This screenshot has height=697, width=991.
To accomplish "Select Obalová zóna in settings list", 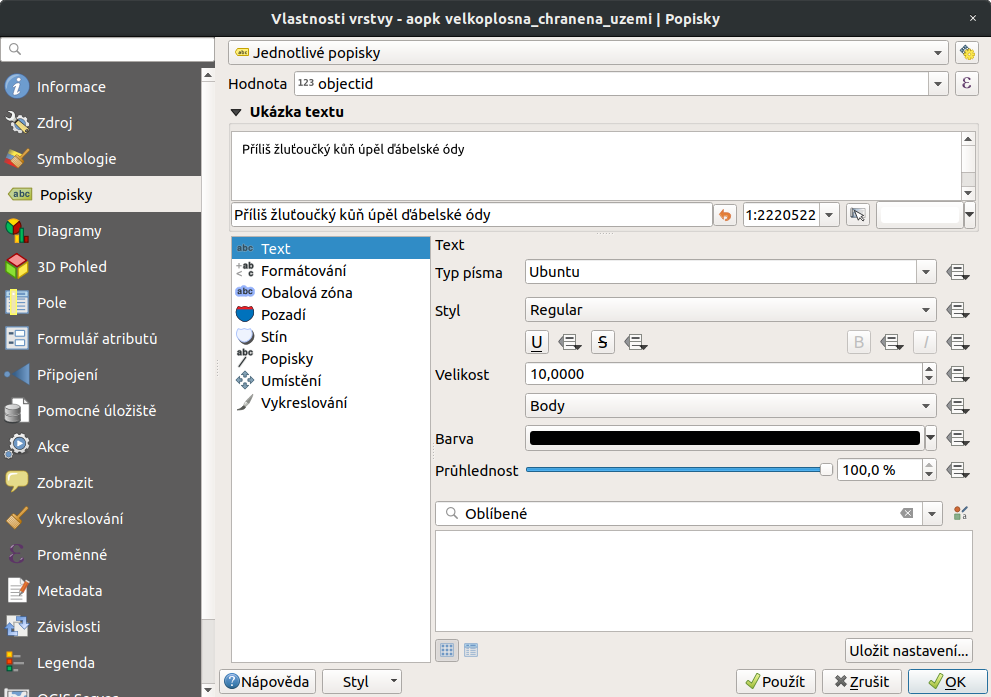I will point(331,293).
